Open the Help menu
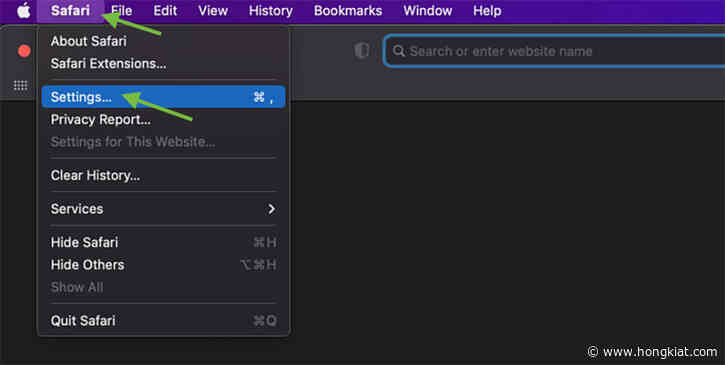The height and width of the screenshot is (365, 725). click(x=487, y=11)
